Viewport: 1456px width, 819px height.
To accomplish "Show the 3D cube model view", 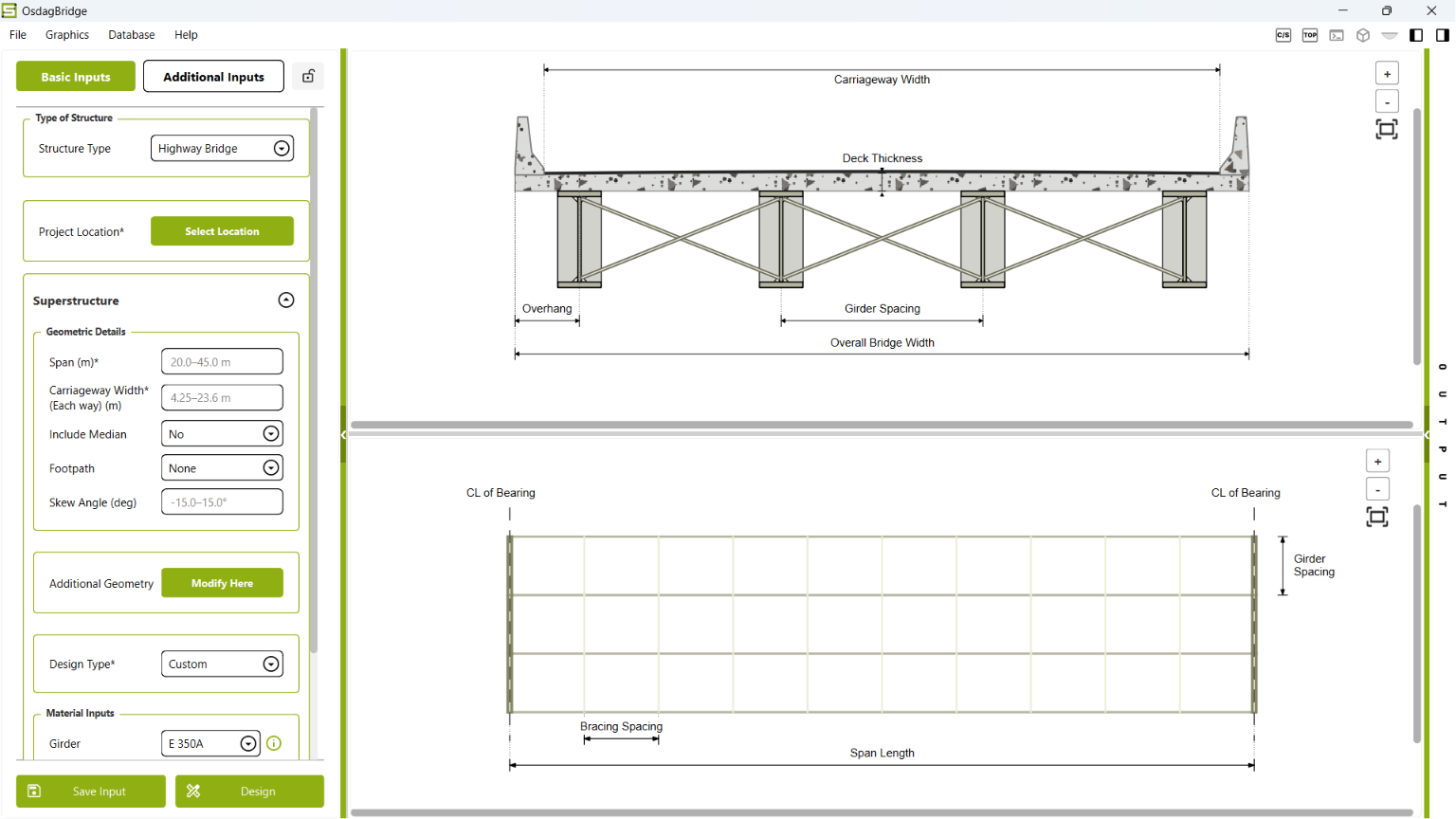I will click(x=1363, y=35).
